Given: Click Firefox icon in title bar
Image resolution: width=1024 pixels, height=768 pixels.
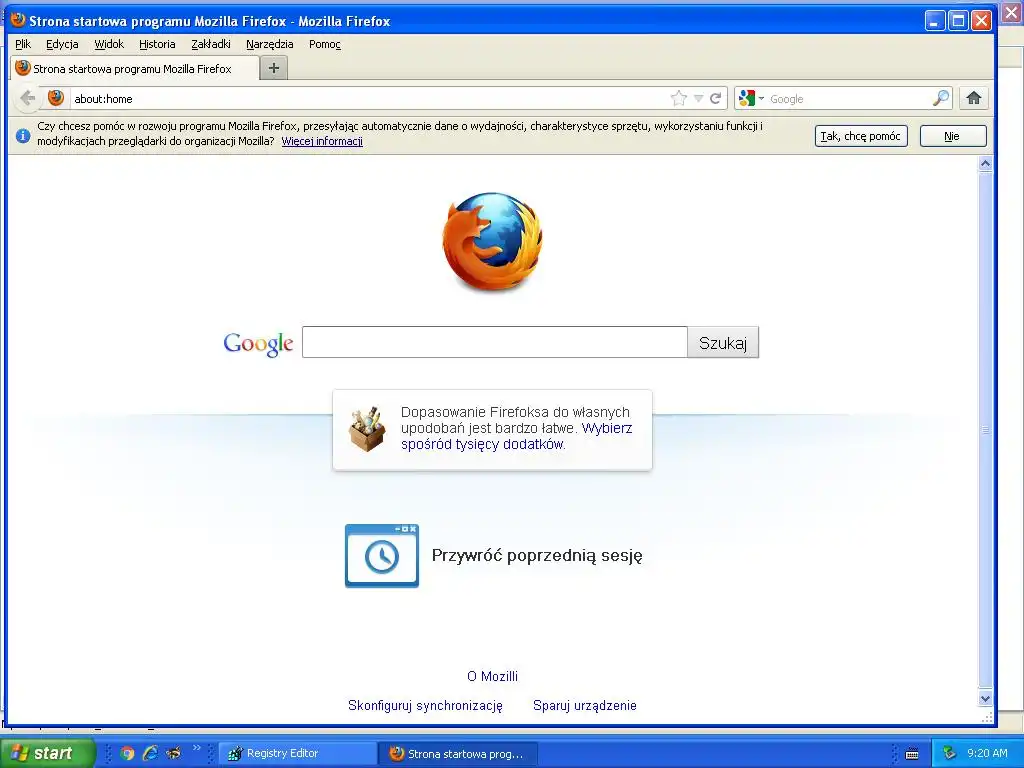Looking at the screenshot, I should coord(18,20).
